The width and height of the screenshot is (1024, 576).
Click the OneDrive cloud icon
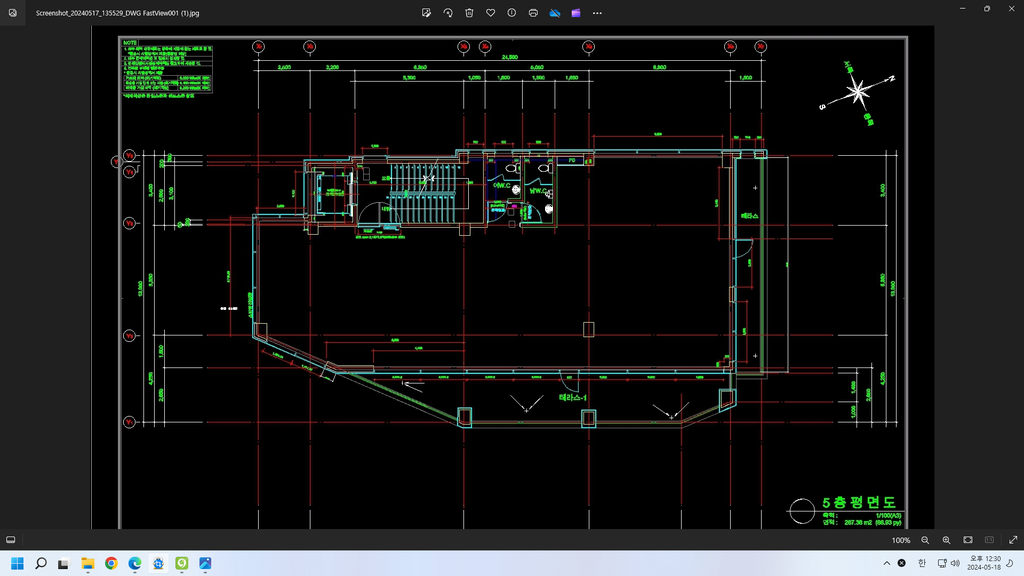(555, 13)
